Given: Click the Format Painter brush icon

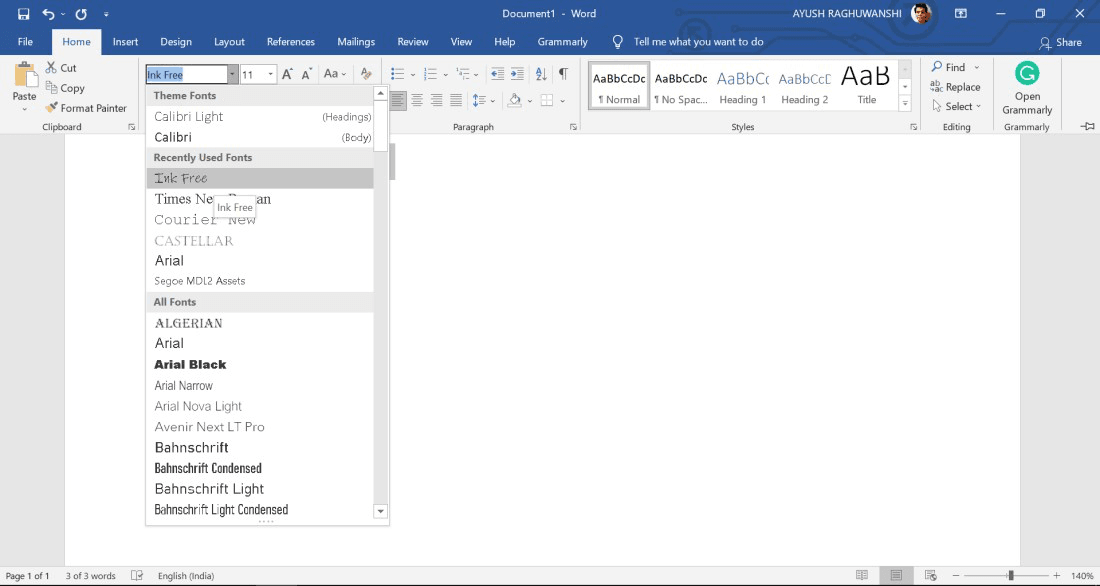Looking at the screenshot, I should coord(52,108).
